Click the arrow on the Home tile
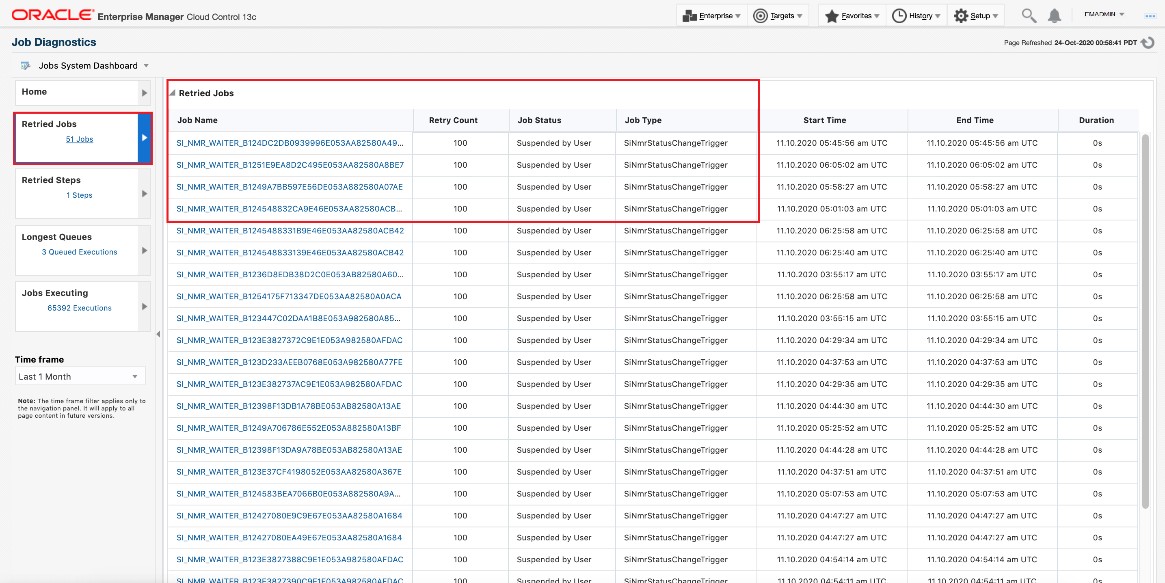The width and height of the screenshot is (1165, 583). [x=145, y=93]
